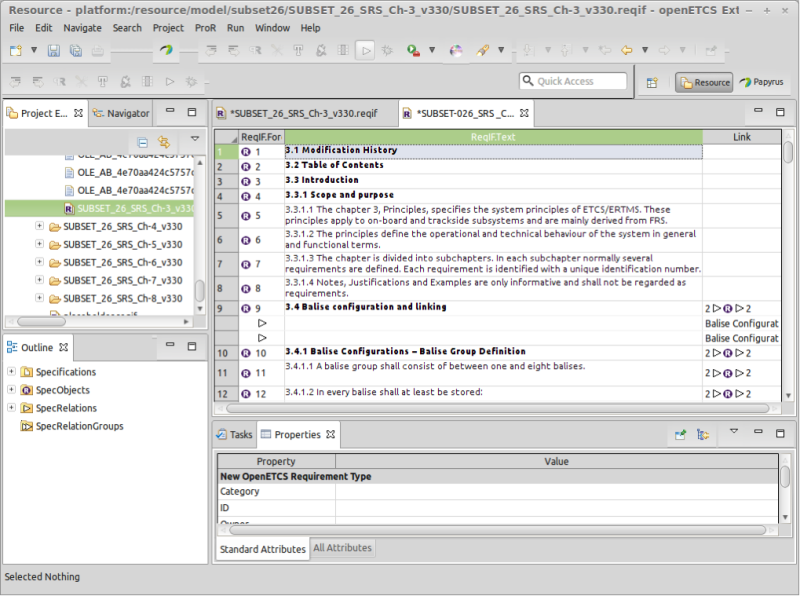Click the Property column header

coord(276,461)
